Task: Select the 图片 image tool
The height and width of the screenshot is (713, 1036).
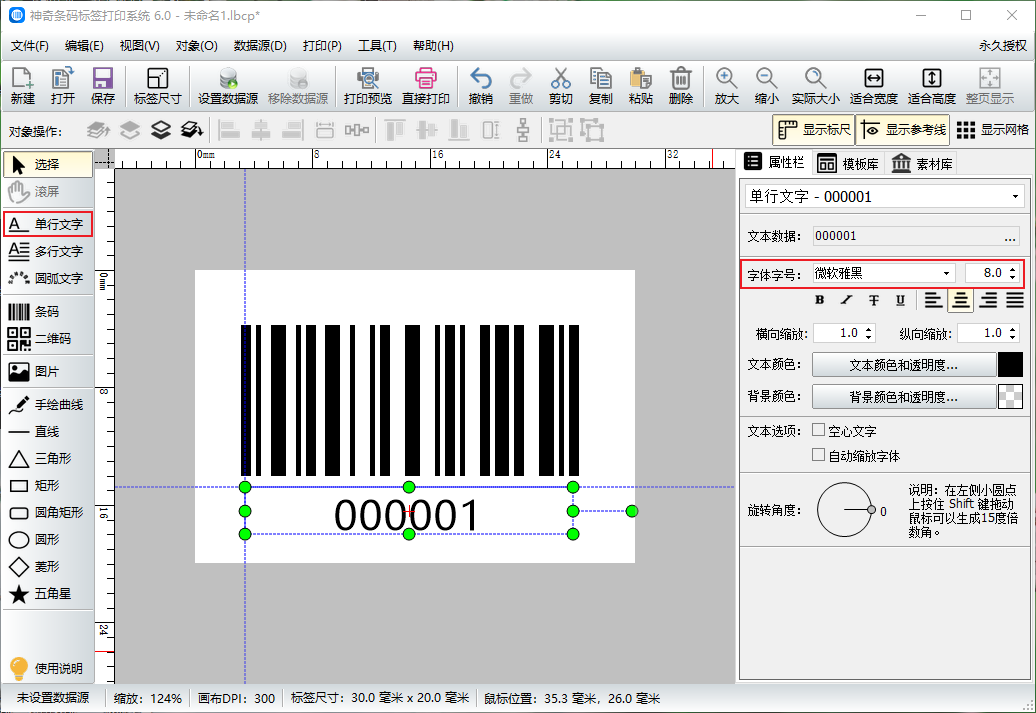Action: point(48,371)
